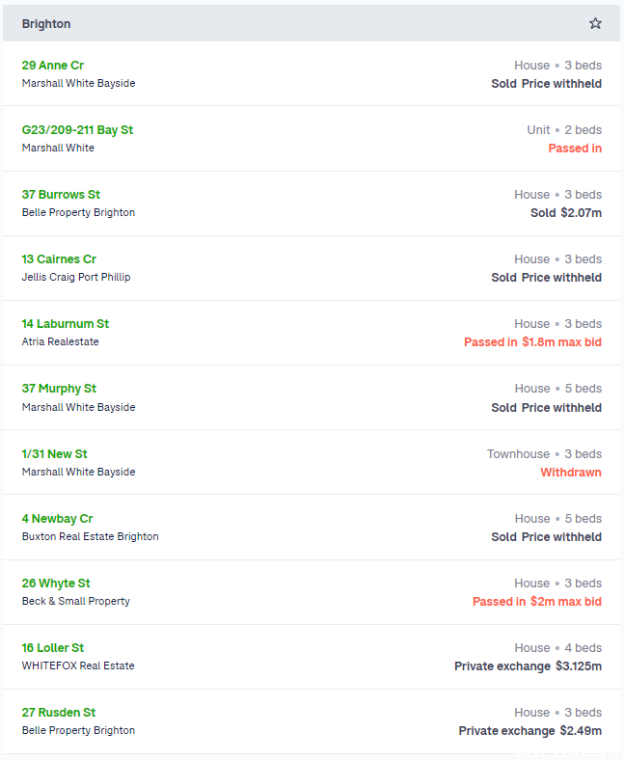Open the G23/209-211 Bay St listing
This screenshot has height=760, width=624.
(x=77, y=130)
